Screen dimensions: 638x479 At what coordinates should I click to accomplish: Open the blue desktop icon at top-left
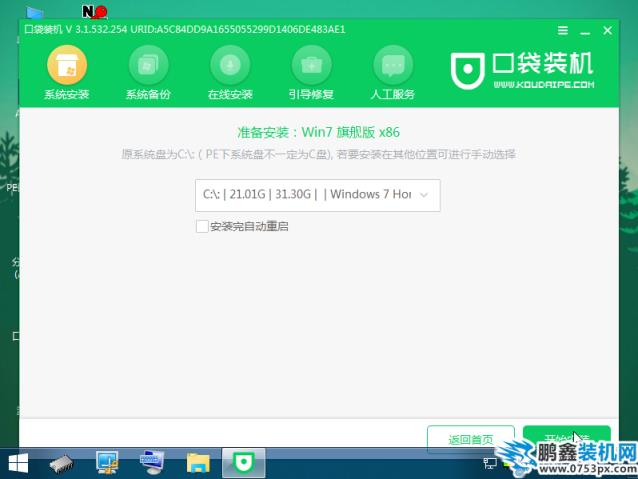click(x=35, y=13)
